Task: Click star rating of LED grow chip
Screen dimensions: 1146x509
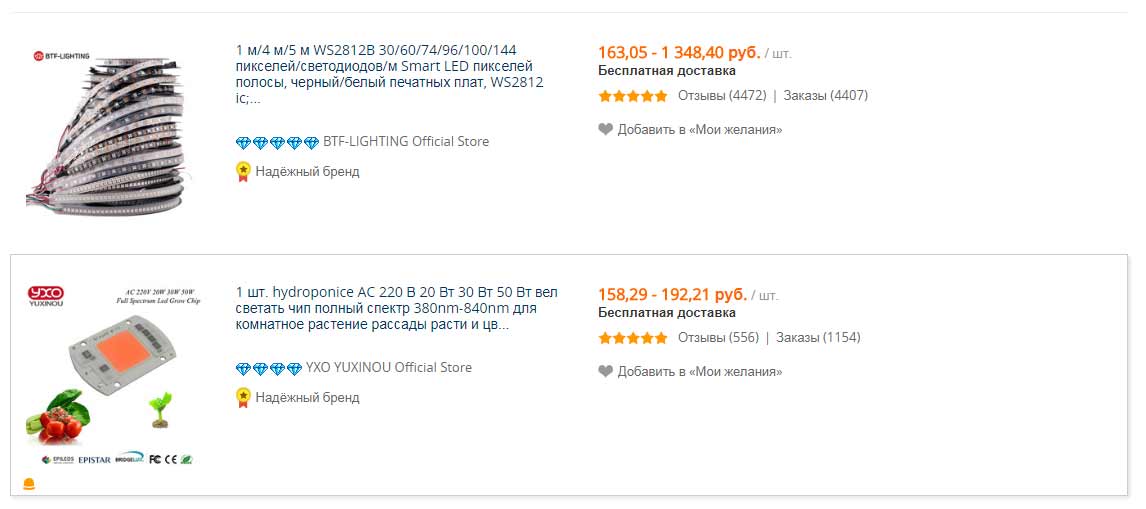Action: tap(633, 338)
